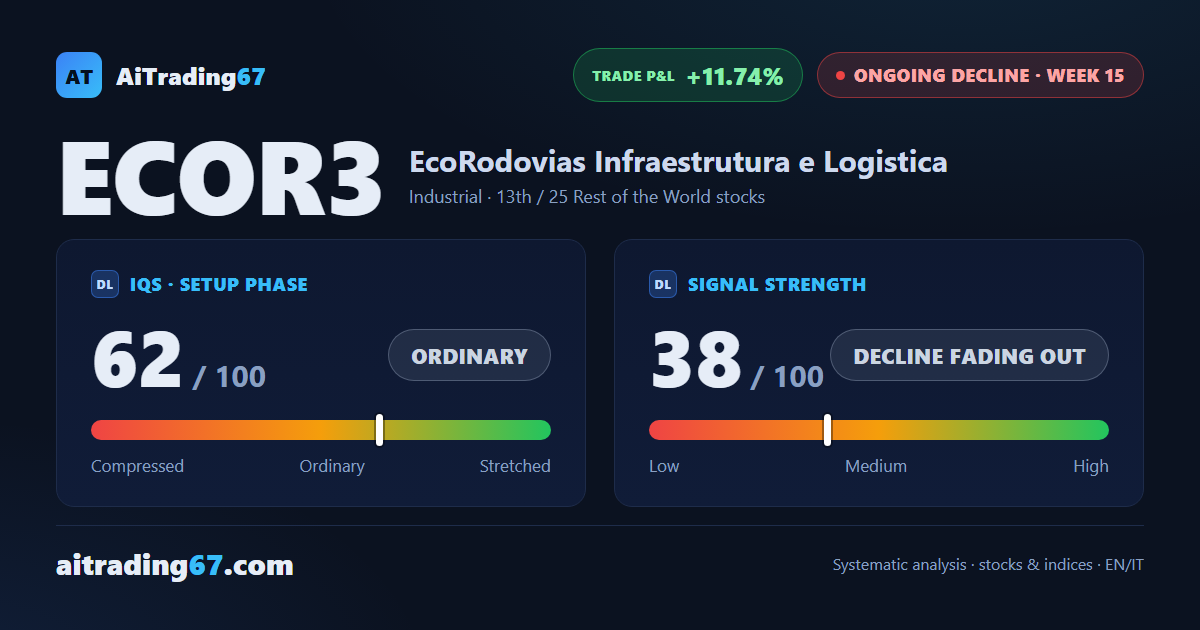Click the Low scale label

pyautogui.click(x=664, y=466)
